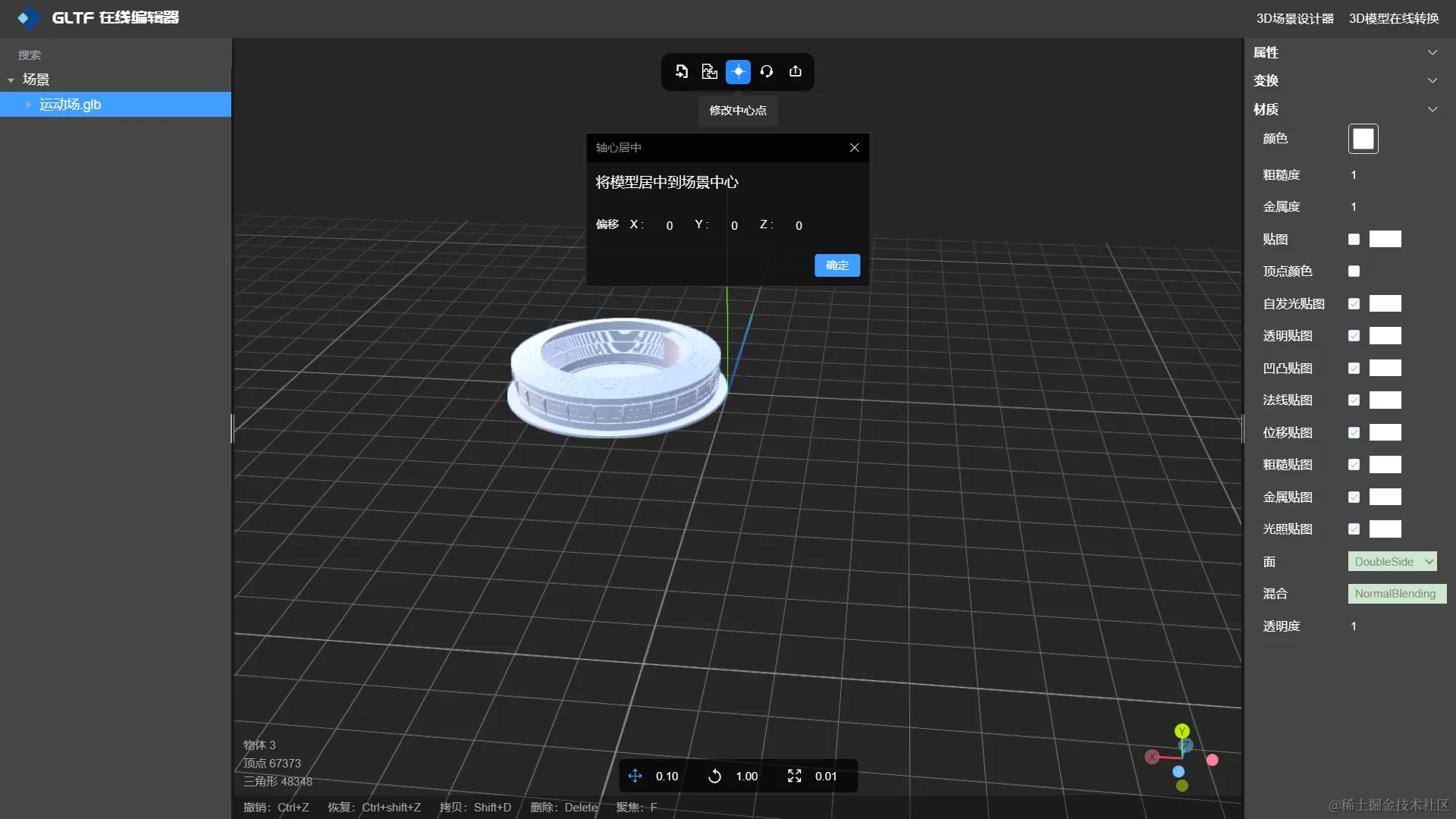Click the import file icon in toolbar
Viewport: 1456px width, 819px height.
[682, 71]
